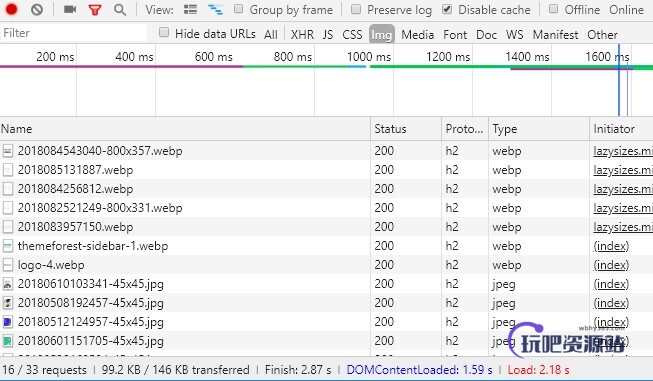Open the Online throttling dropdown
Screen dimensions: 653x381
coord(626,10)
